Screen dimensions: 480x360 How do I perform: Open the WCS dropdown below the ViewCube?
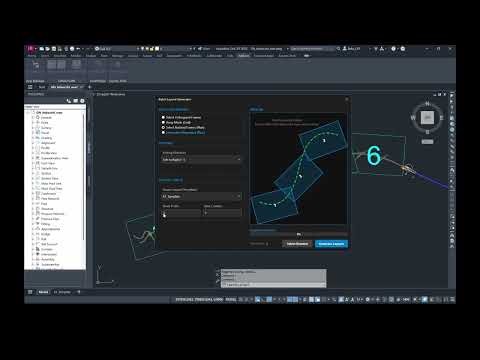coord(427,142)
